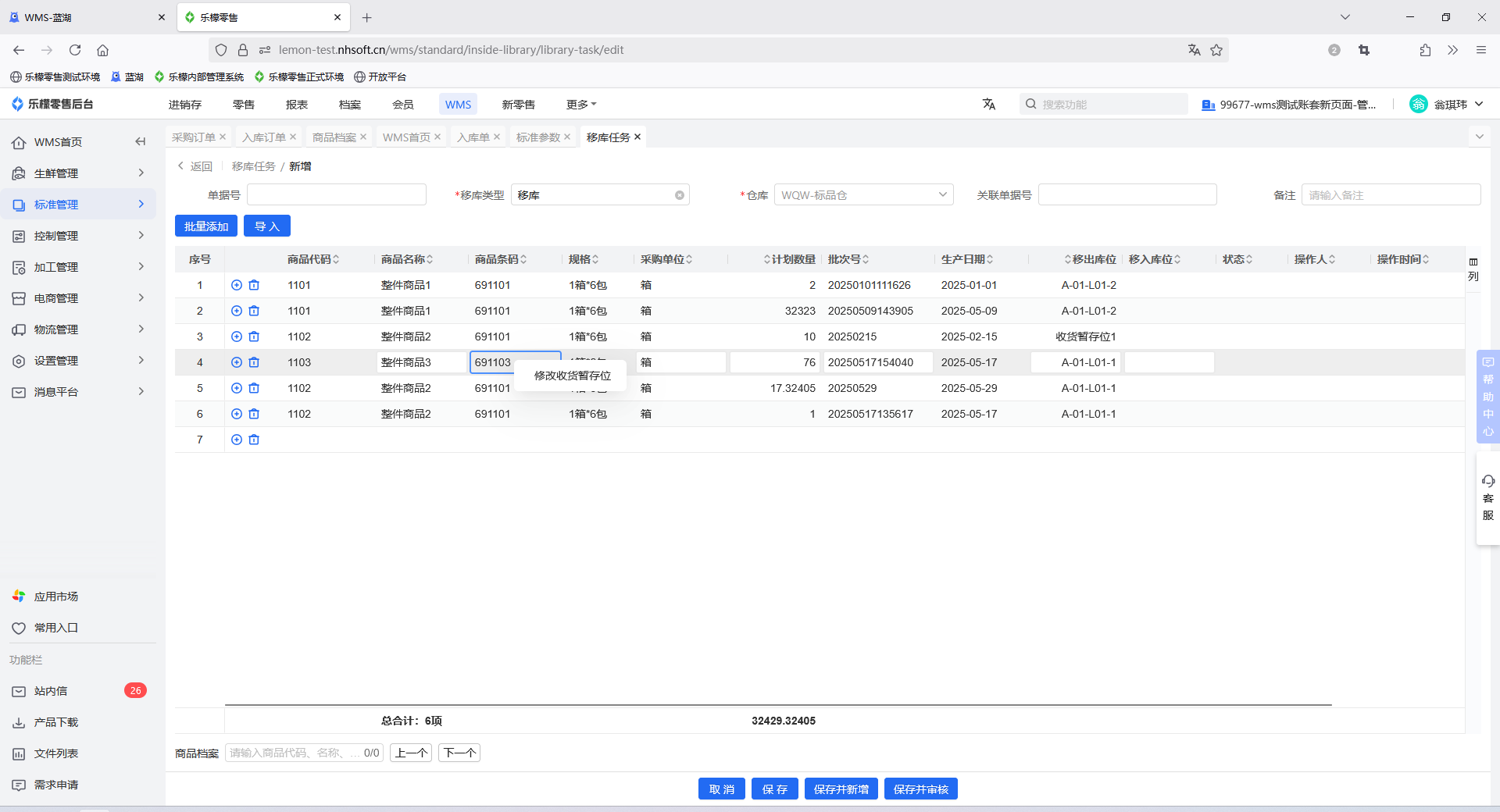The height and width of the screenshot is (812, 1500).
Task: Open the 帮助中心 side widget
Action: pyautogui.click(x=1488, y=397)
